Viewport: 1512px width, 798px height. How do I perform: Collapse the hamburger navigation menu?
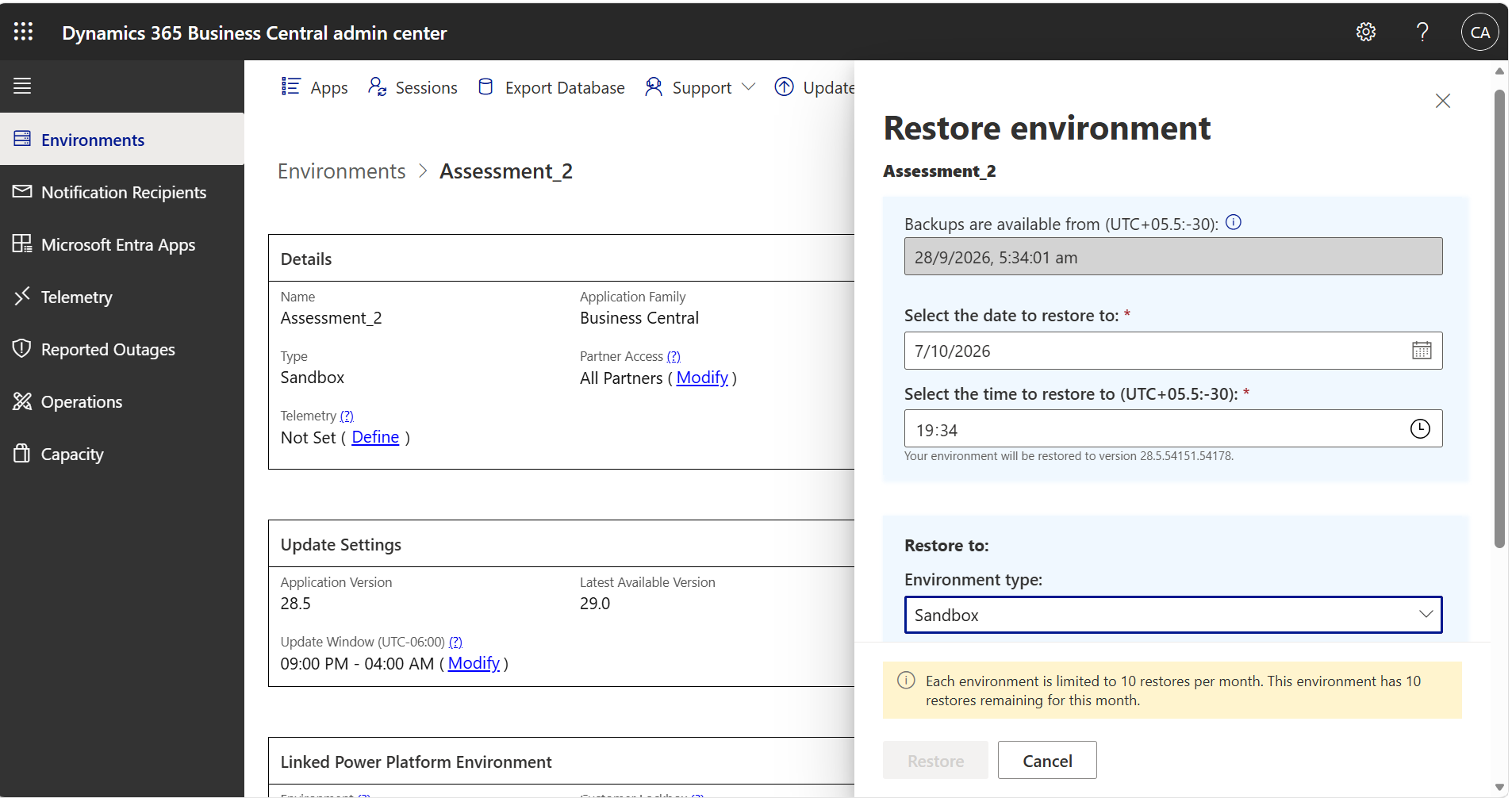pos(22,86)
